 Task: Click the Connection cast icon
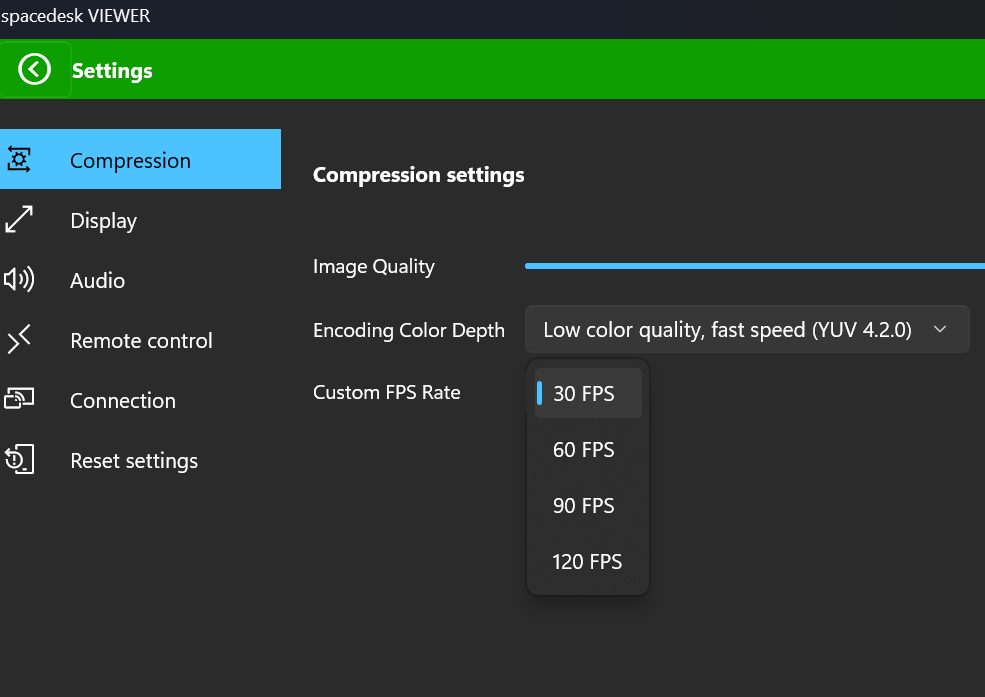click(19, 400)
